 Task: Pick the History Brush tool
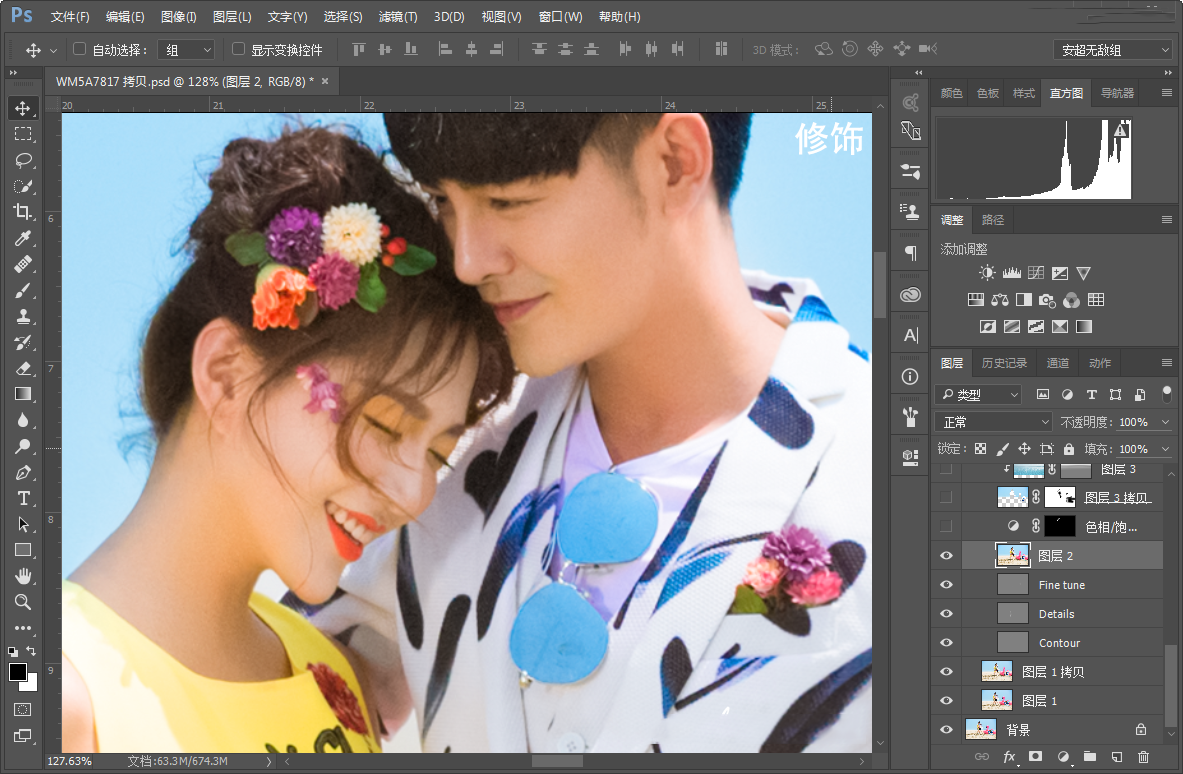(23, 342)
